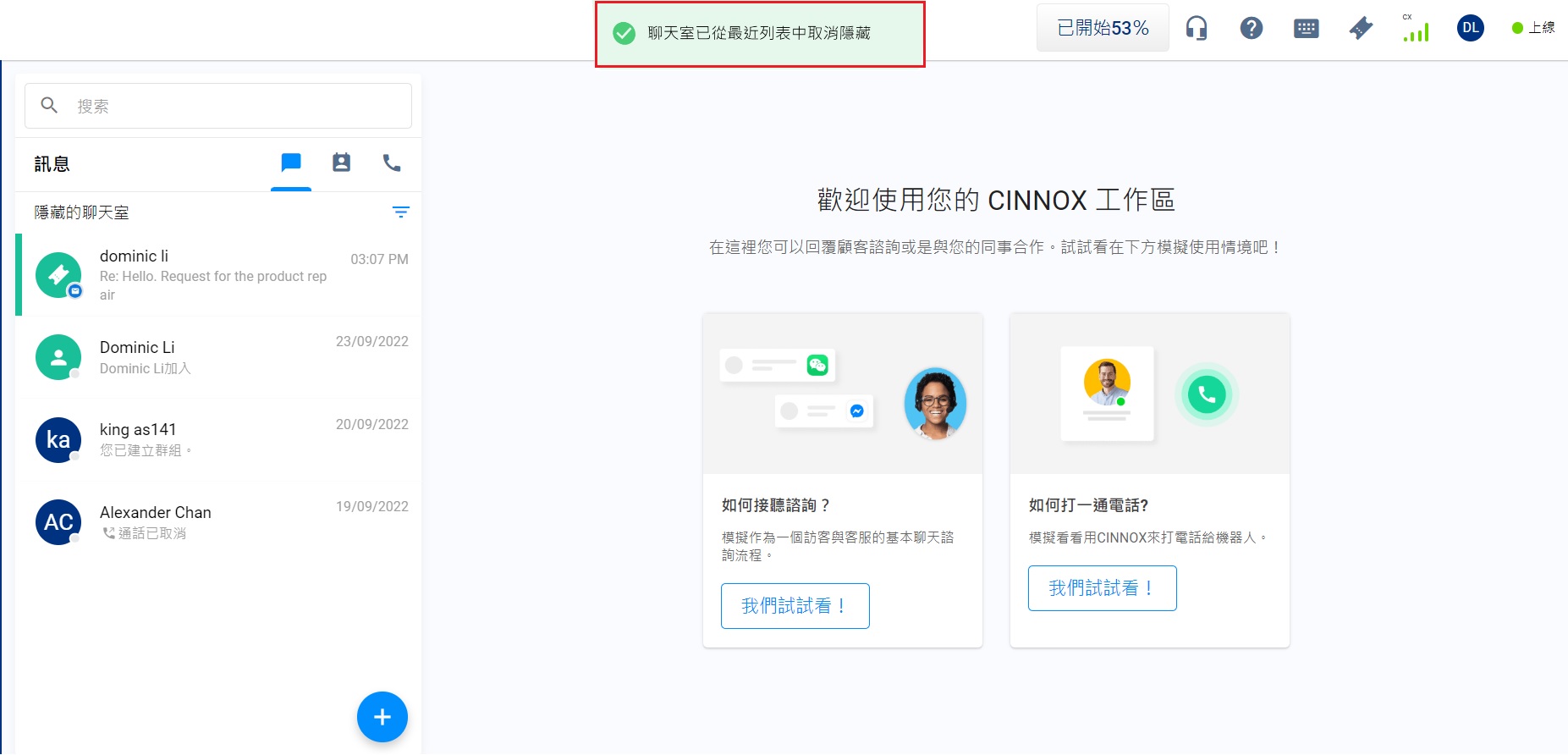Switch to the chat messages tab
The height and width of the screenshot is (755, 1568).
[291, 163]
